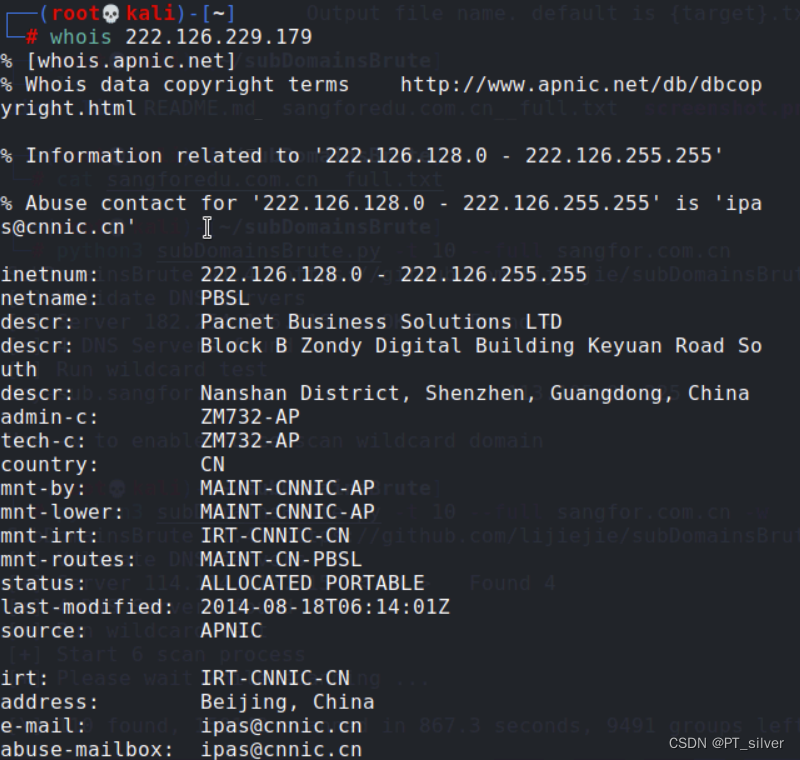This screenshot has width=800, height=760.
Task: Click the skull icon in the prompt
Action: click(111, 14)
